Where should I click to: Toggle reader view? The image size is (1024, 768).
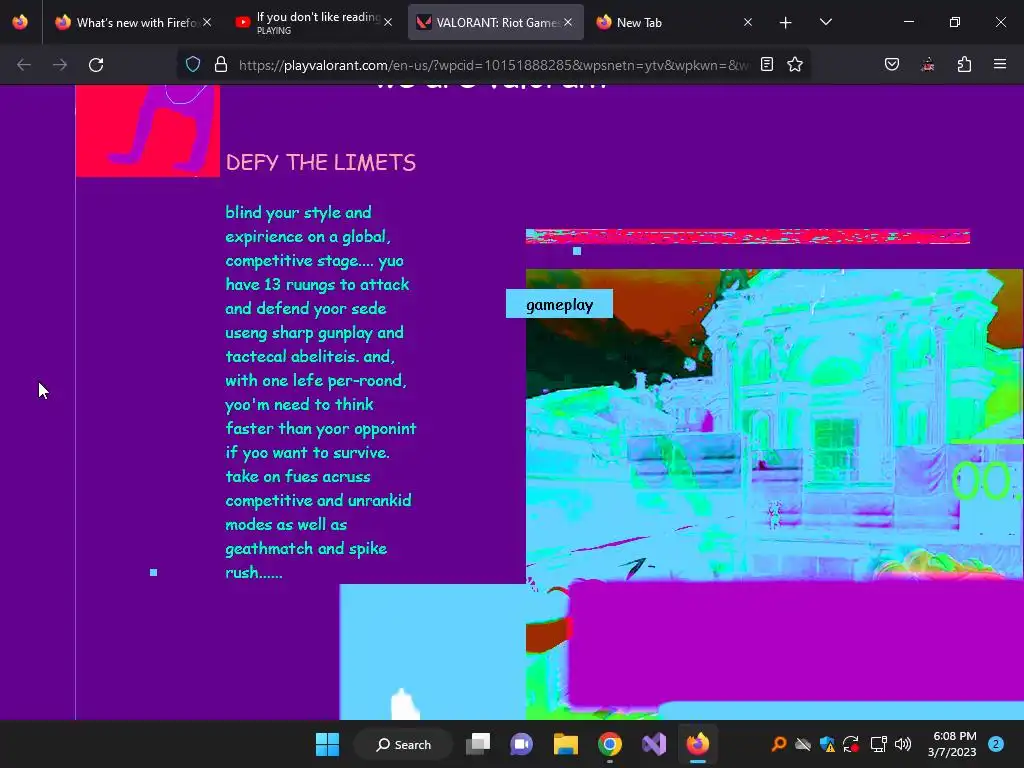coord(767,64)
